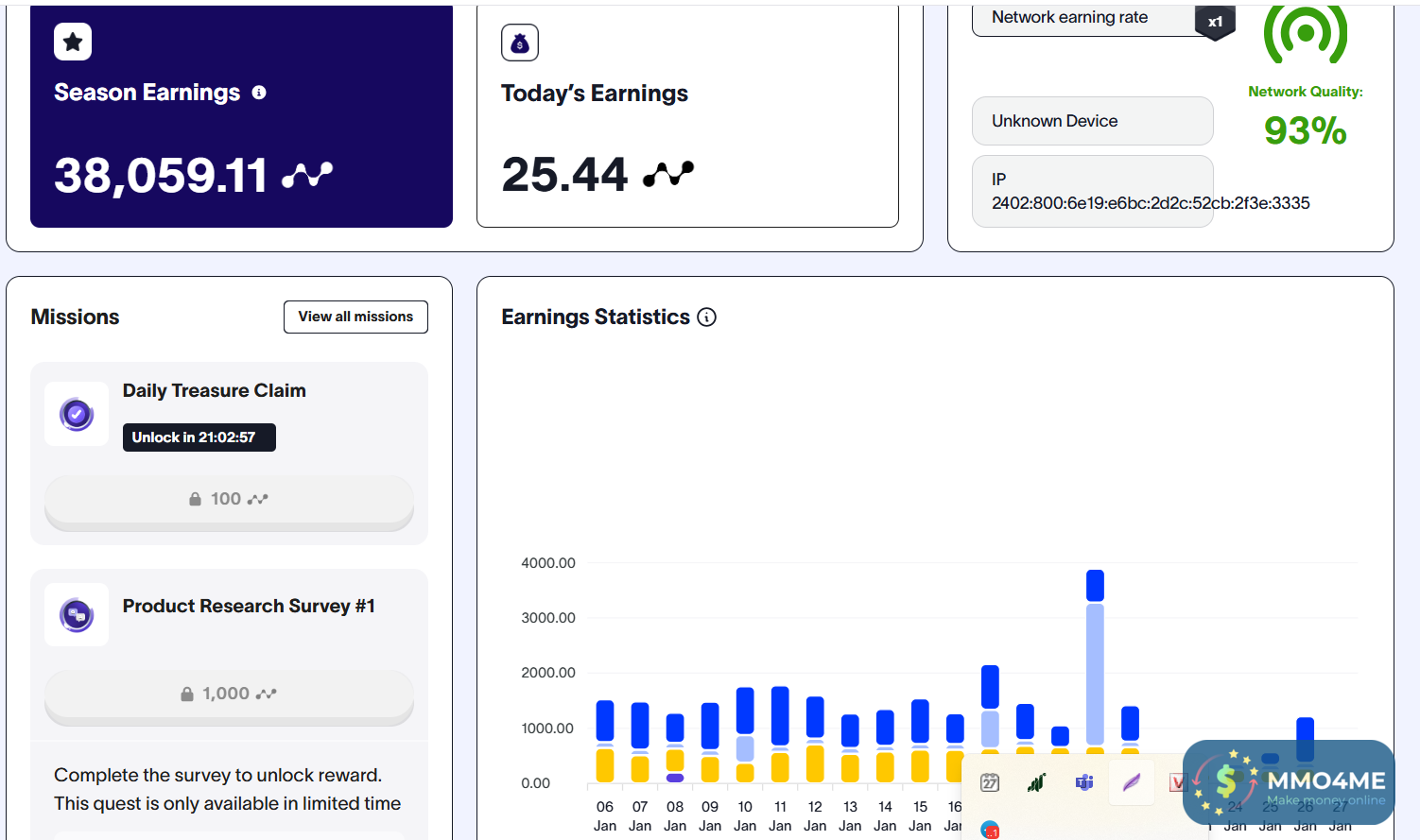Click the 12 Jan axis label
The image size is (1420, 840).
[x=815, y=816]
